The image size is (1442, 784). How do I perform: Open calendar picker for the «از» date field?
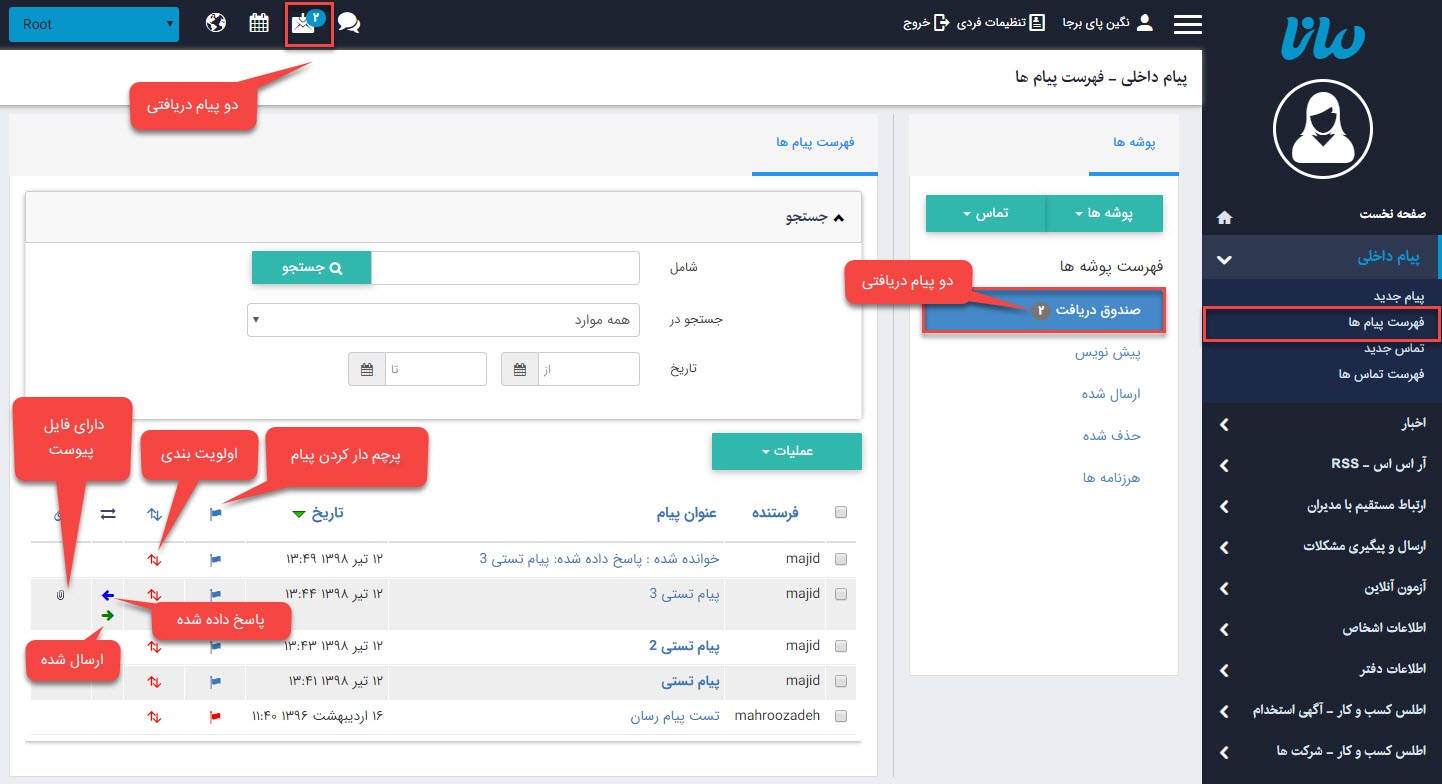click(x=520, y=368)
